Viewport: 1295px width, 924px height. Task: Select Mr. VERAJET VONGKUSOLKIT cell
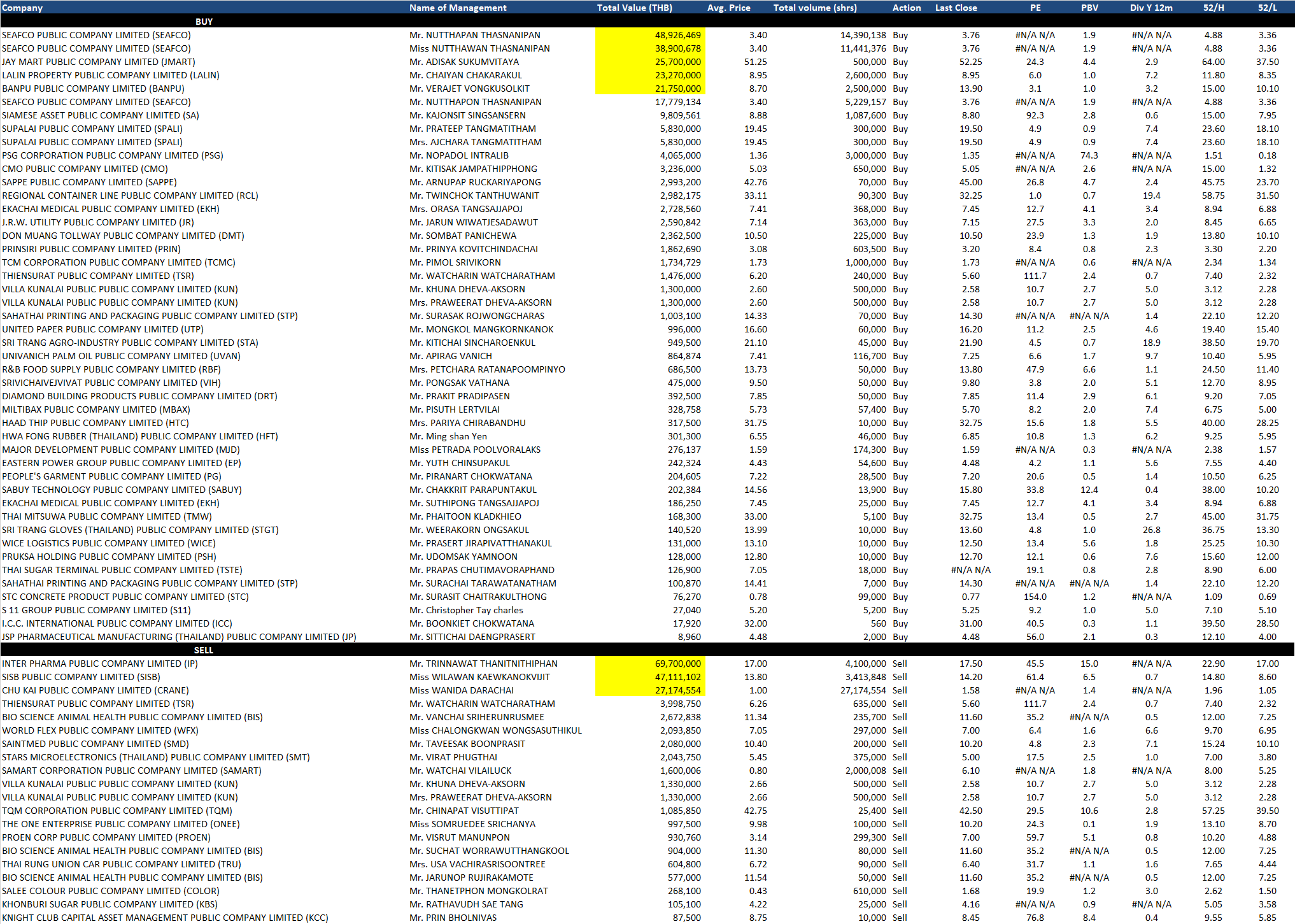[x=469, y=89]
